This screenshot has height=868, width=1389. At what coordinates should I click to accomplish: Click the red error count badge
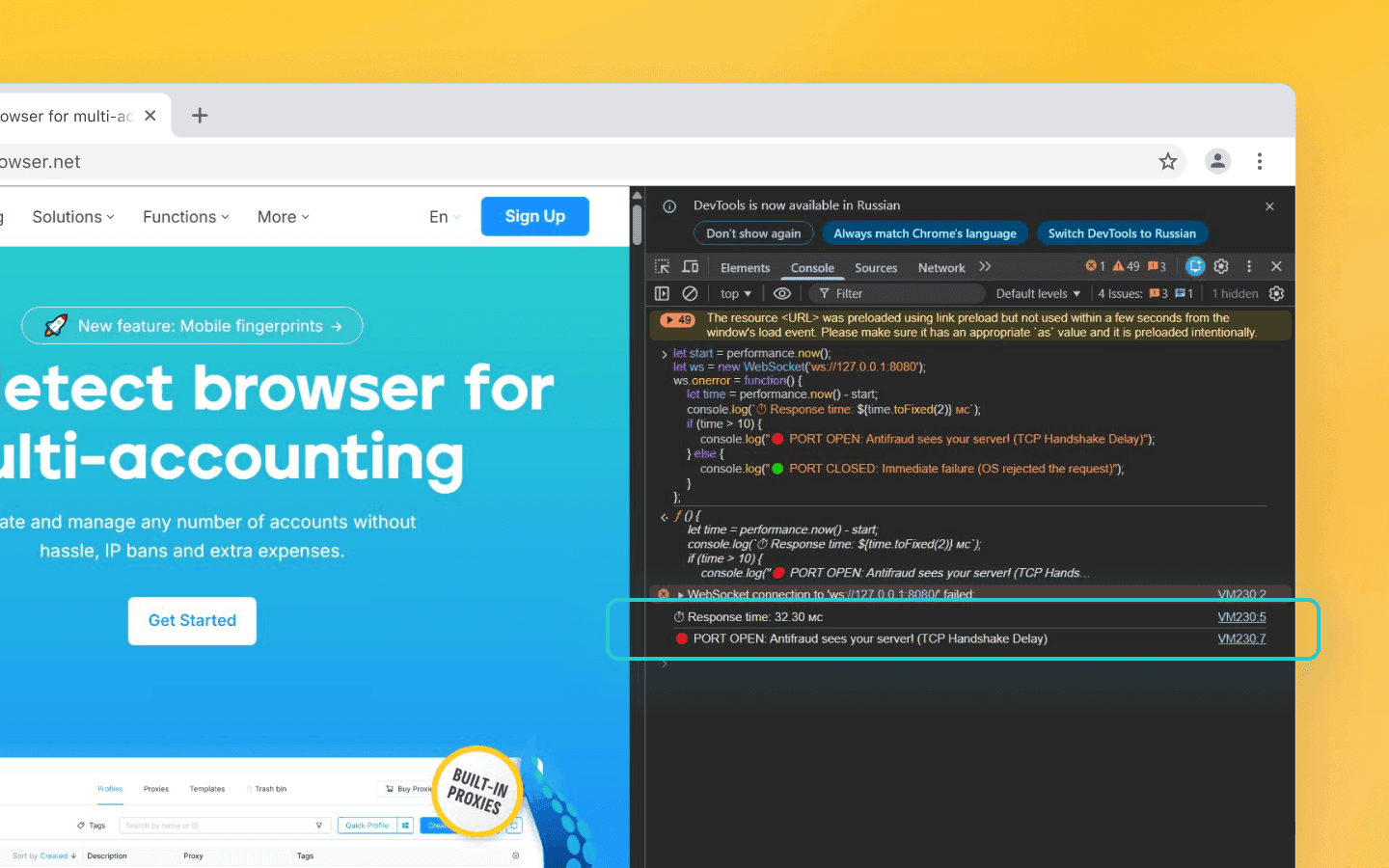(x=1096, y=266)
